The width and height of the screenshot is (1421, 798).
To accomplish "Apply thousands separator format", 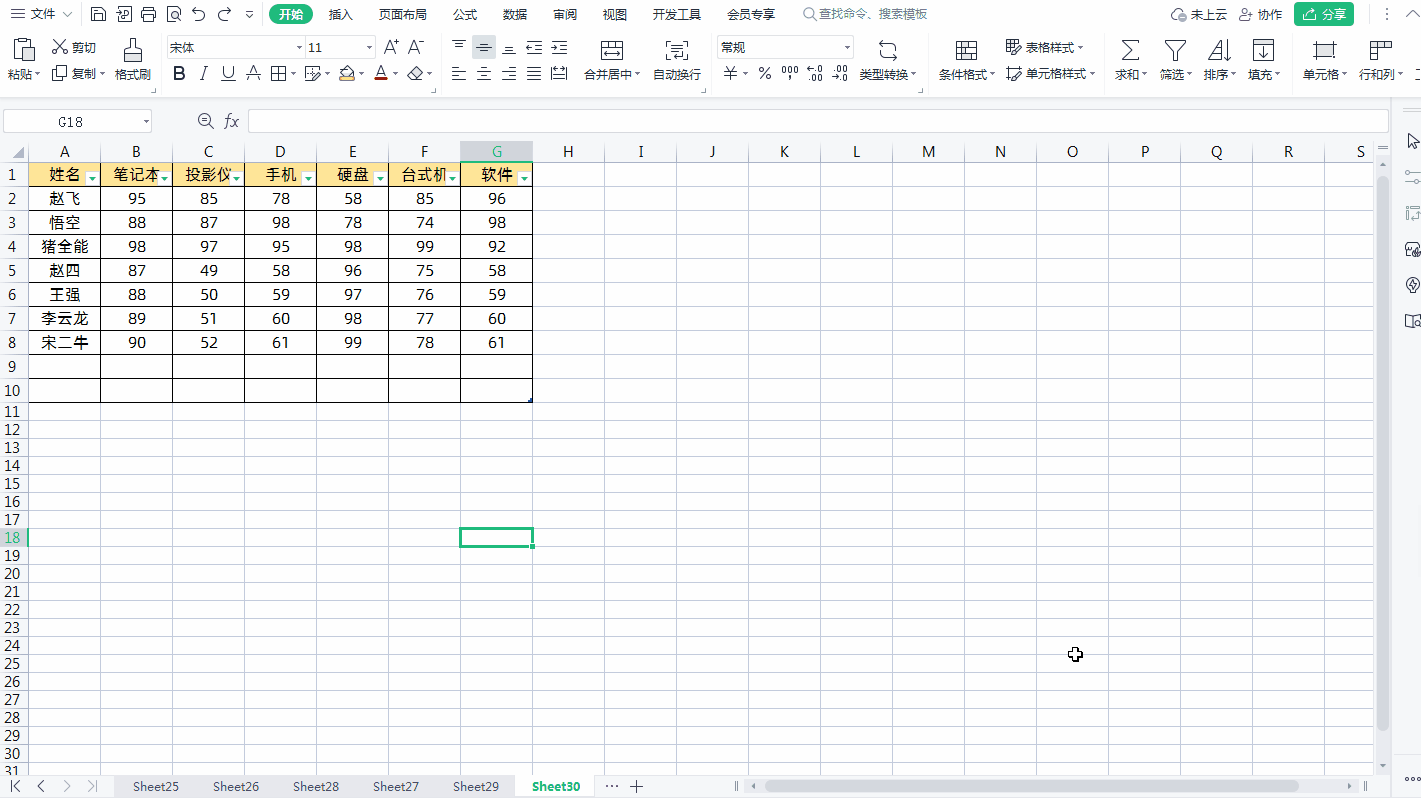I will click(x=790, y=73).
